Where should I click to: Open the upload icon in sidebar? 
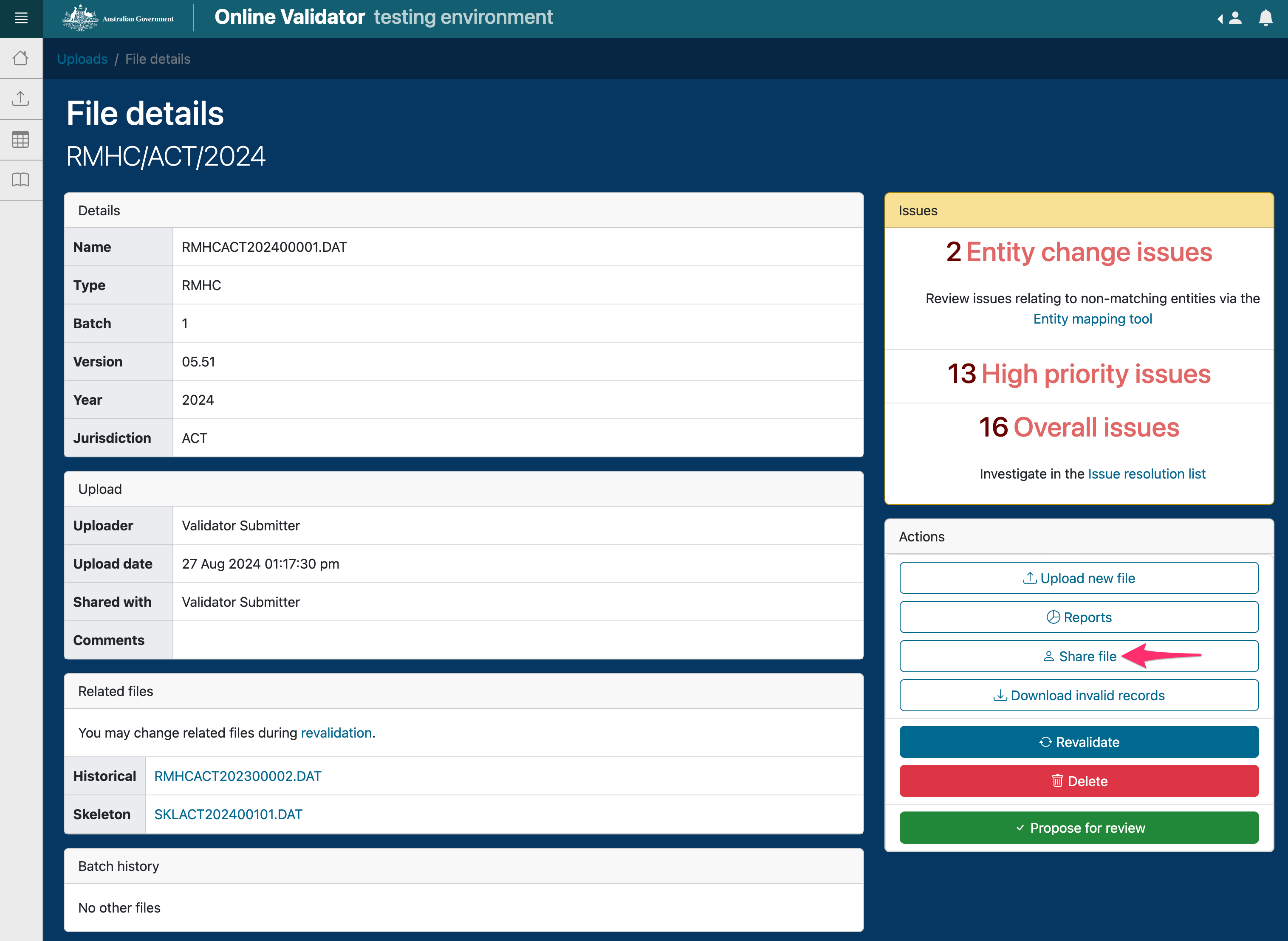pos(20,99)
